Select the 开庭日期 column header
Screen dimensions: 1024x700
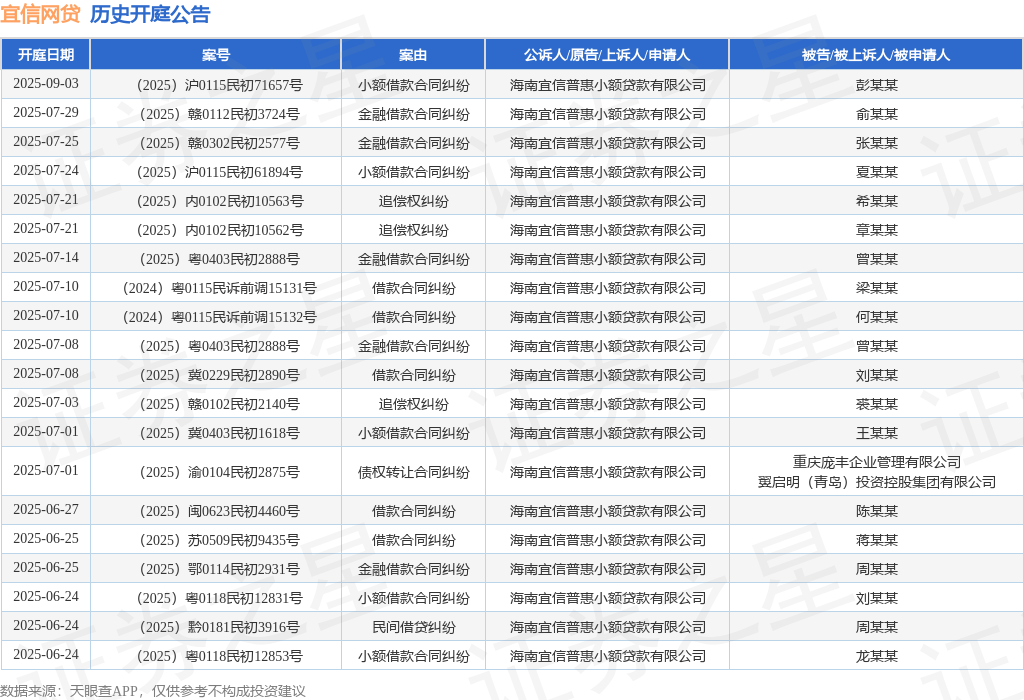[x=46, y=55]
